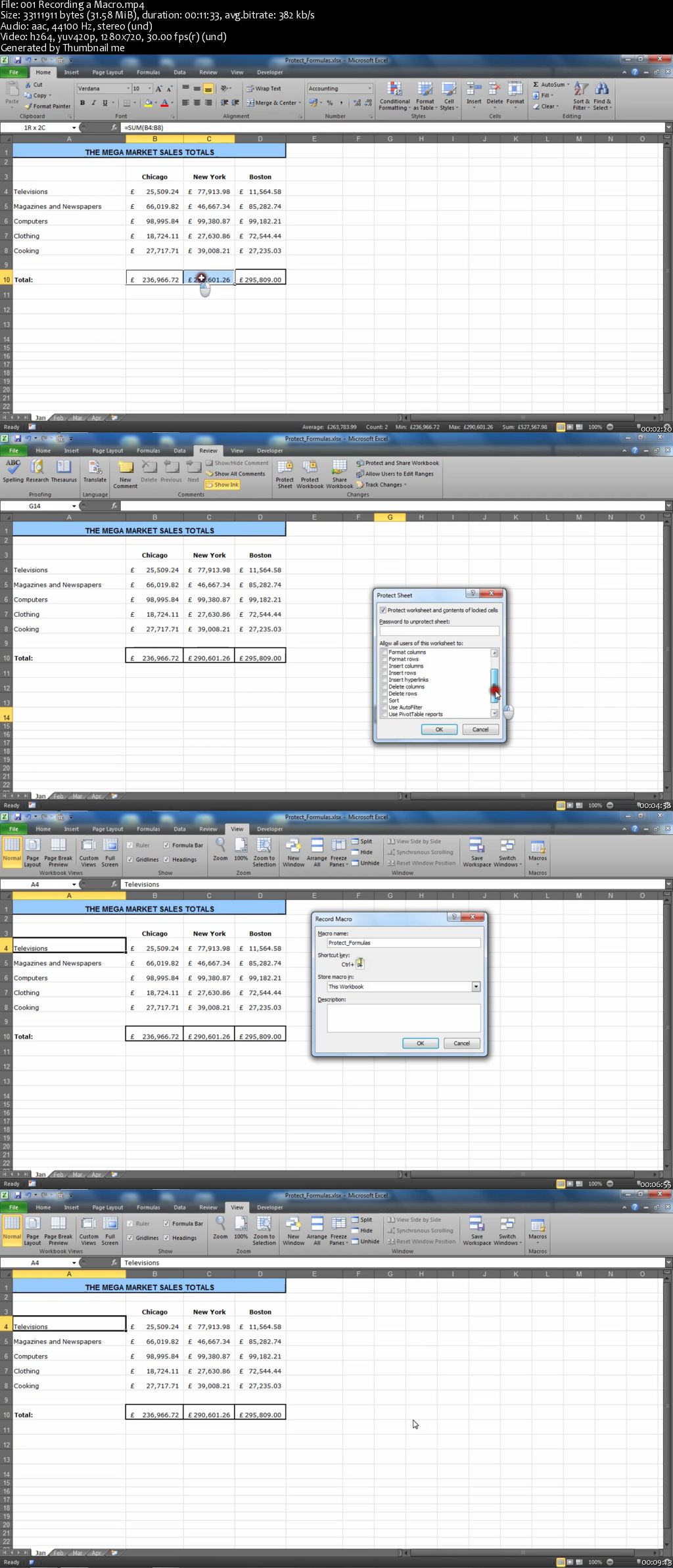Screen dimensions: 673x1568
Task: Expand Store macro in dropdown
Action: click(476, 987)
